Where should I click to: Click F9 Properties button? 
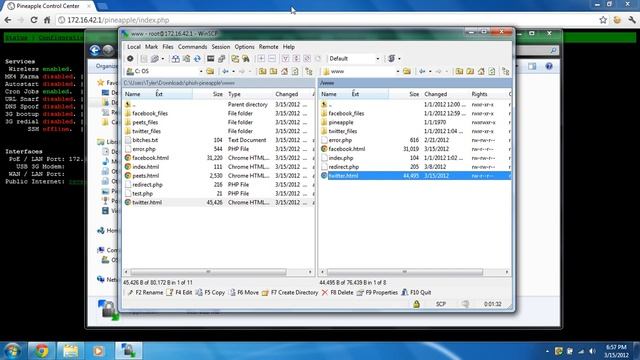tap(377, 293)
